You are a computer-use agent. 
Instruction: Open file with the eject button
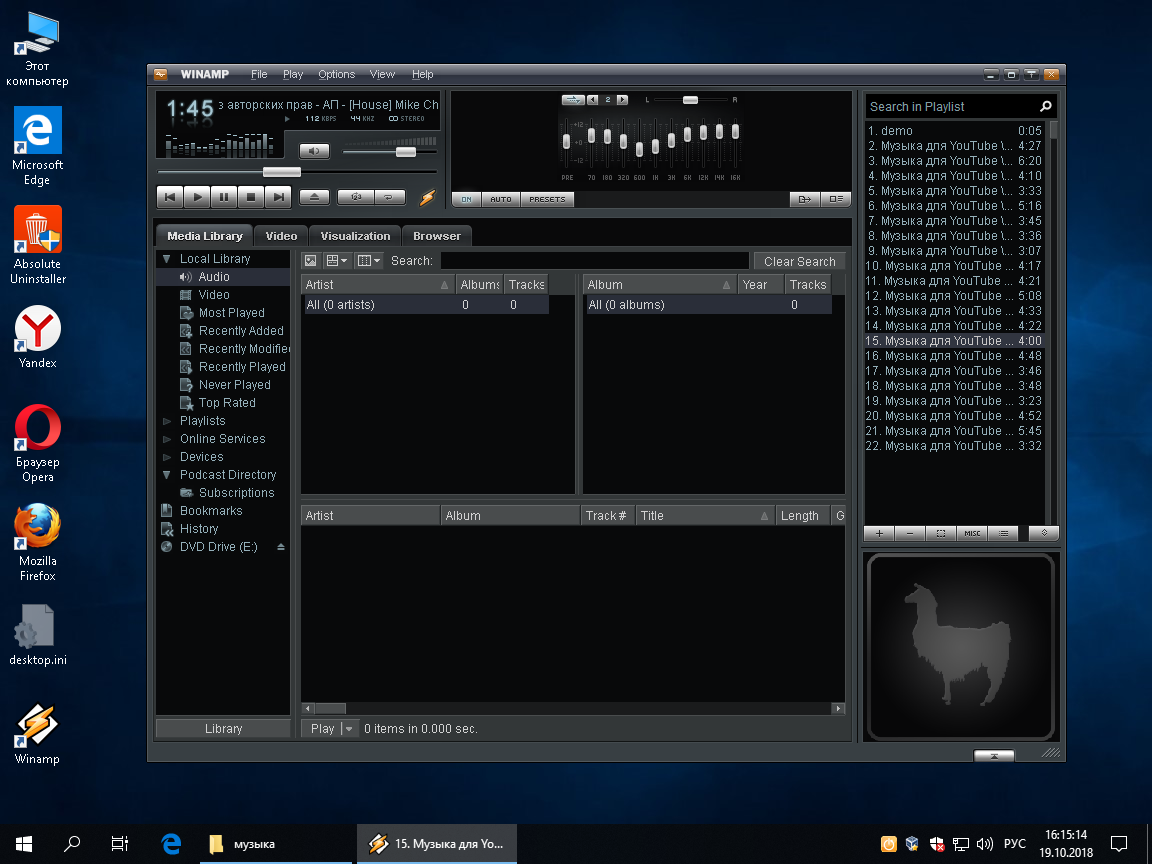(x=314, y=197)
